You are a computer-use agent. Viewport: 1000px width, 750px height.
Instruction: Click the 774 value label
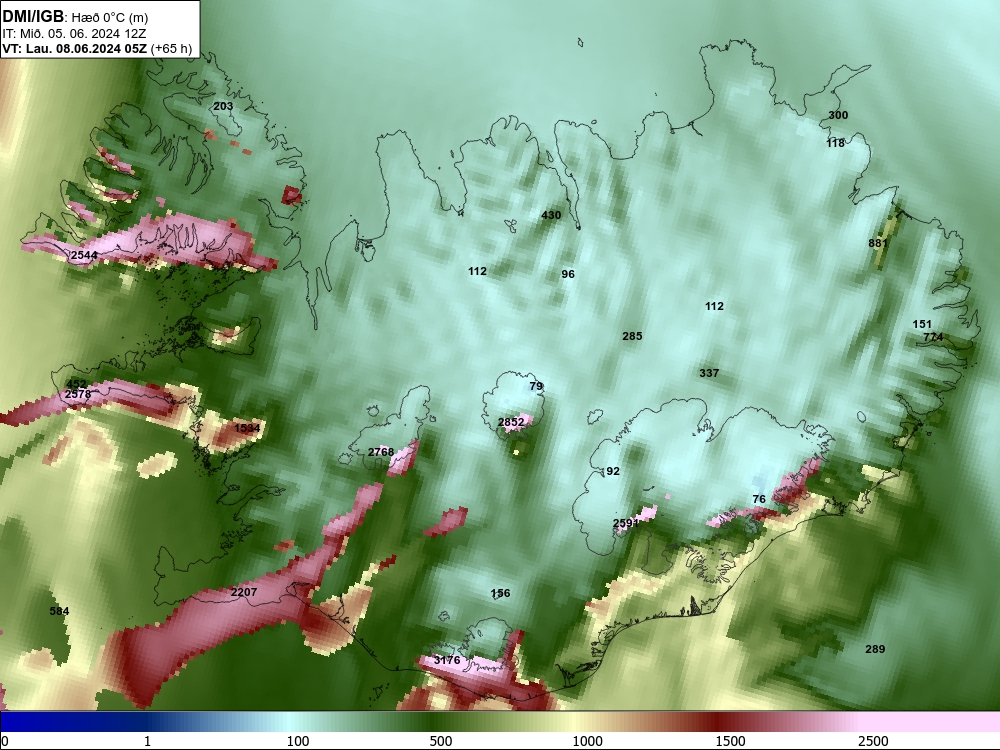tap(933, 337)
